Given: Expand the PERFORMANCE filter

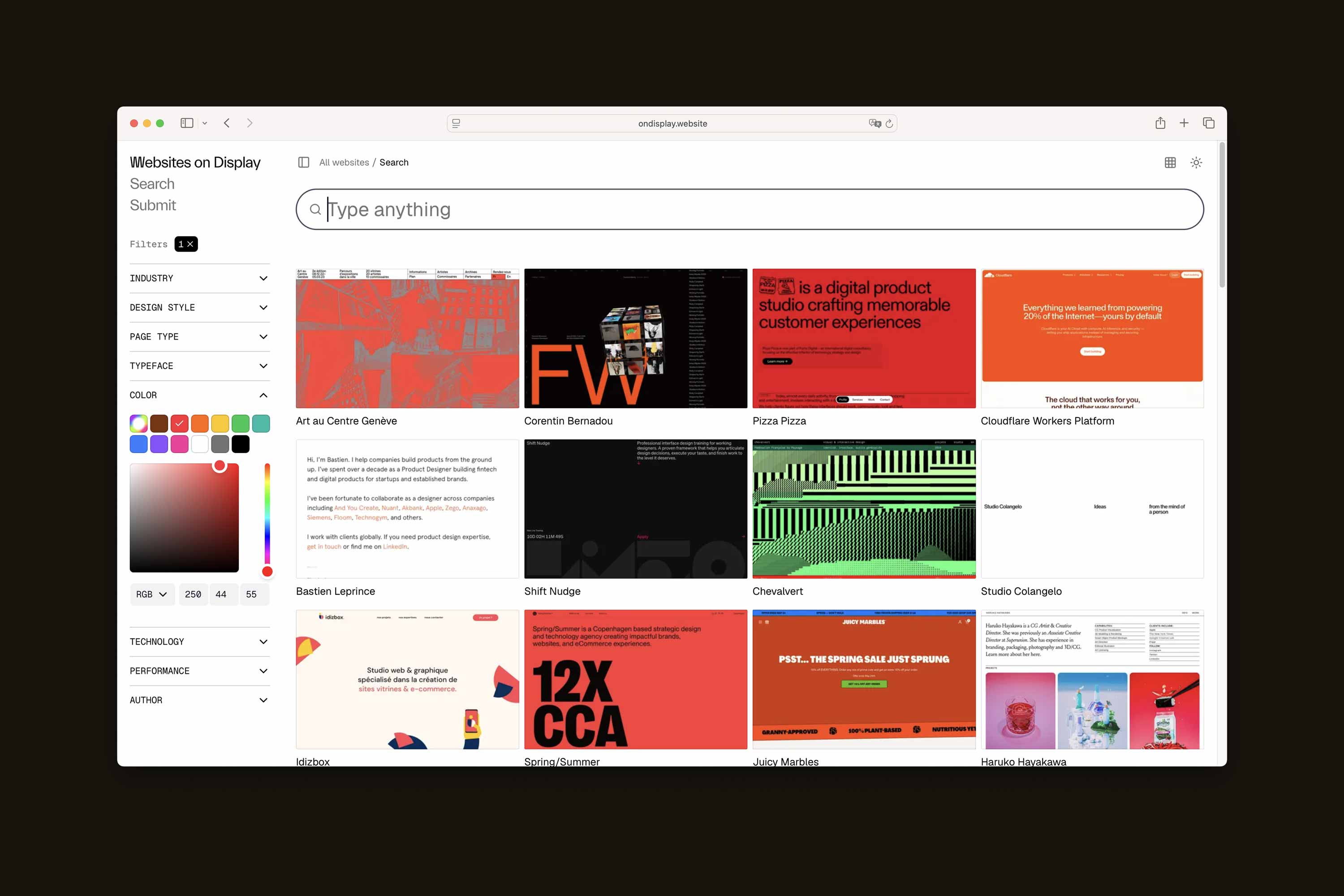Looking at the screenshot, I should coord(199,671).
